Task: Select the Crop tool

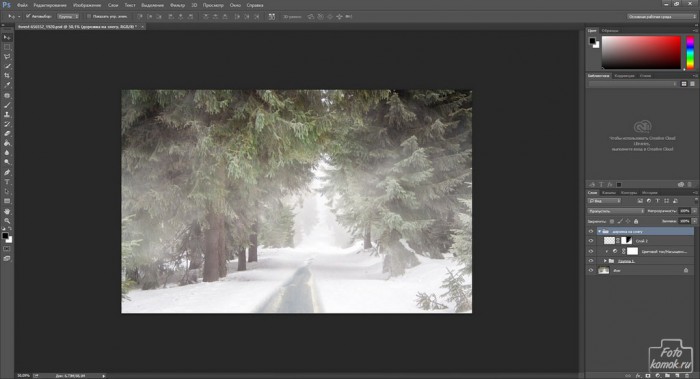Action: [x=7, y=75]
